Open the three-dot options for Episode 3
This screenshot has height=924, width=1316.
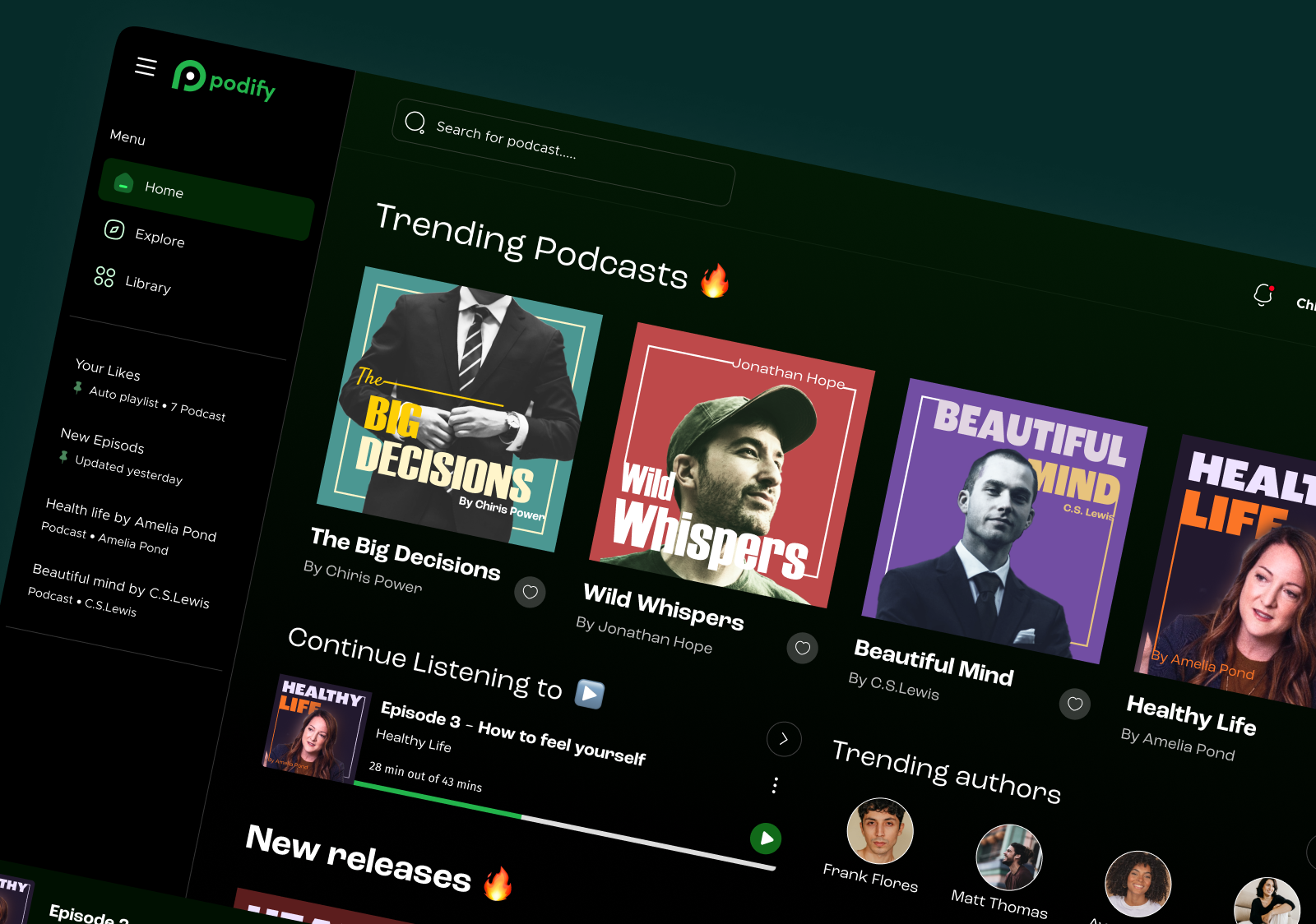773,786
